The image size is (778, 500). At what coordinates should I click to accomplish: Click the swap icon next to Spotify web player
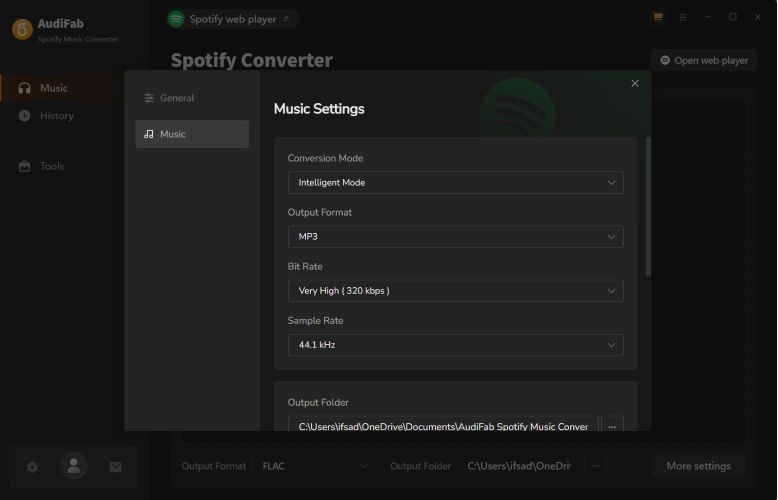287,19
